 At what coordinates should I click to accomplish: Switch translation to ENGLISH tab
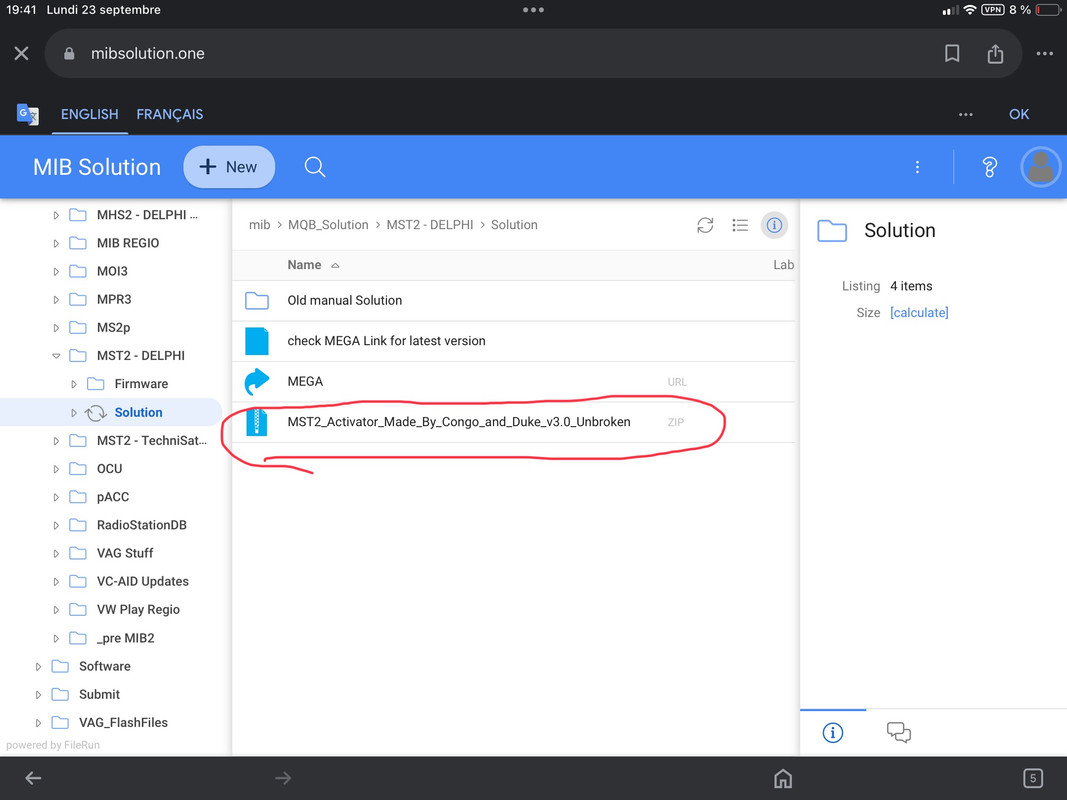[89, 114]
